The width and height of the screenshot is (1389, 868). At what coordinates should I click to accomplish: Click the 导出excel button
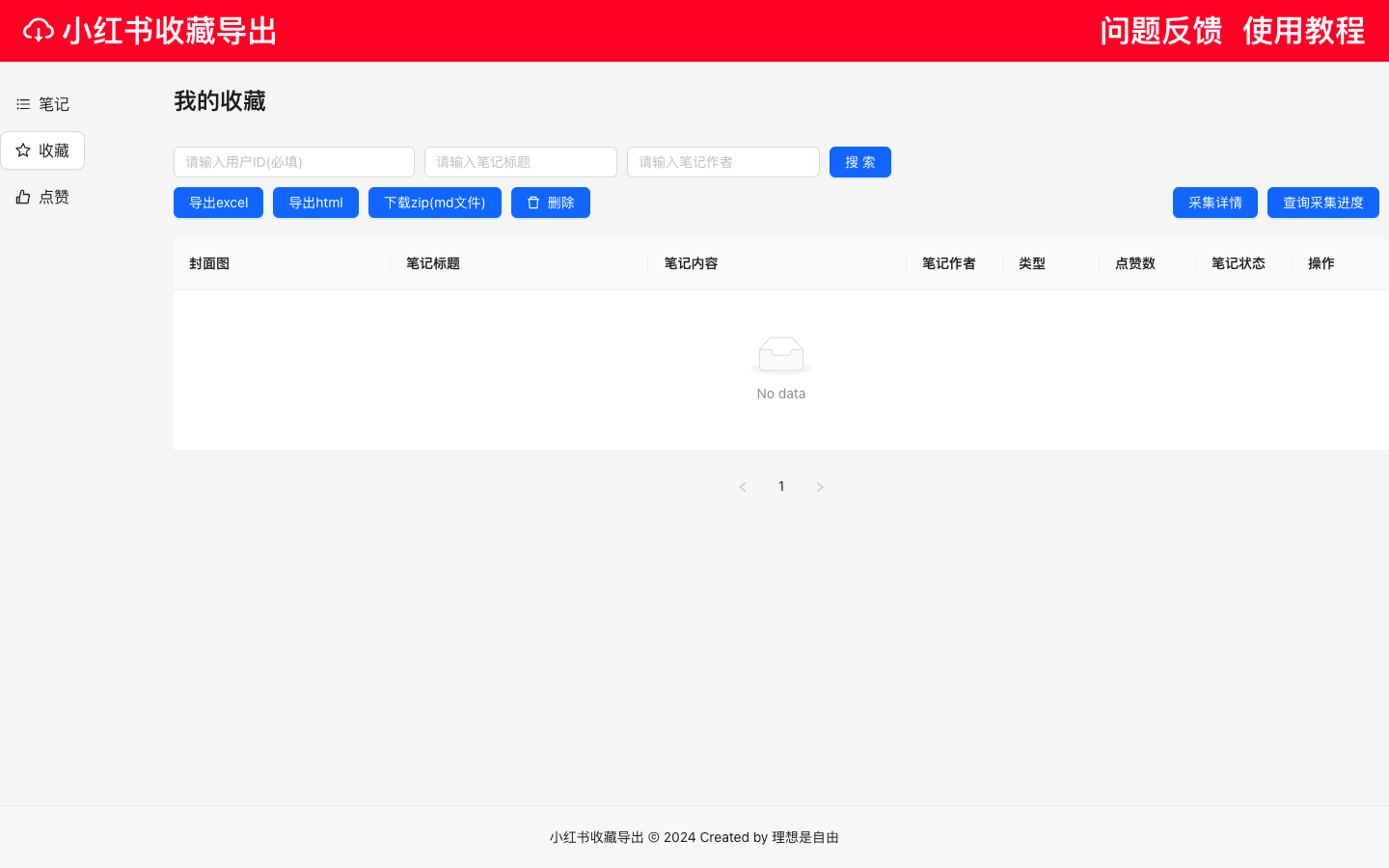[x=218, y=203]
